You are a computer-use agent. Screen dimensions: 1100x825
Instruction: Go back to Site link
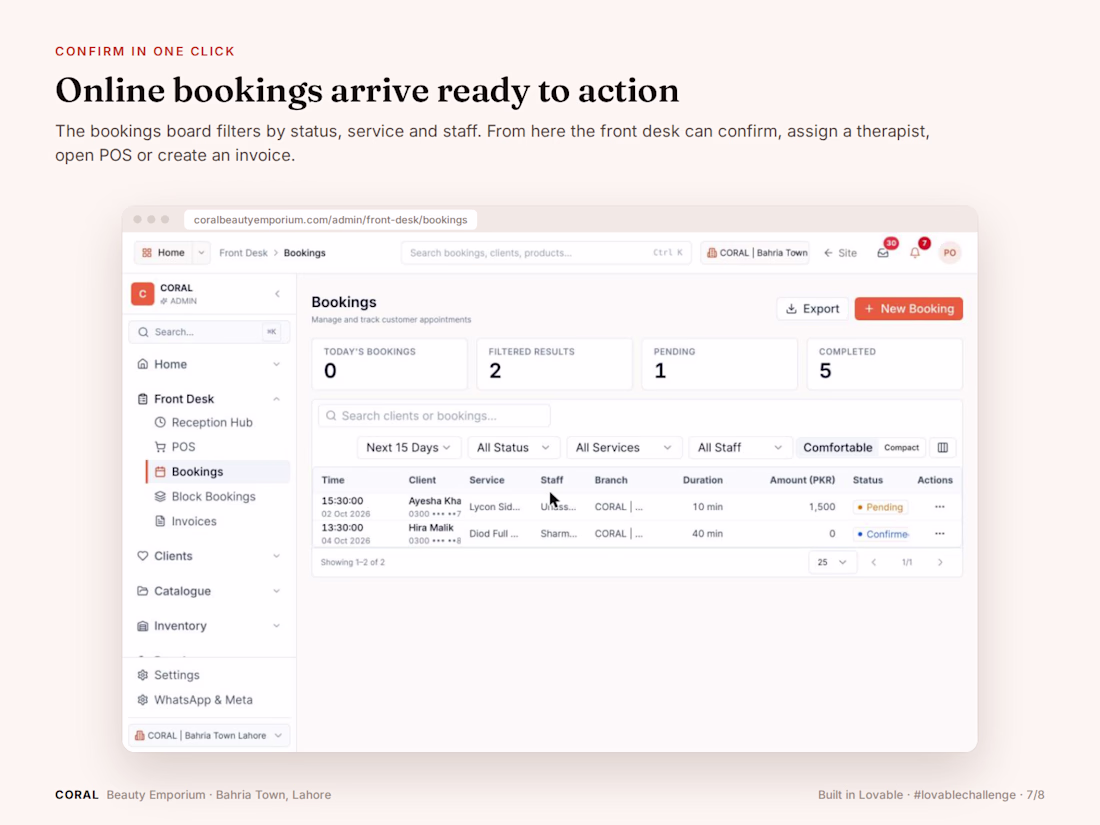point(840,253)
